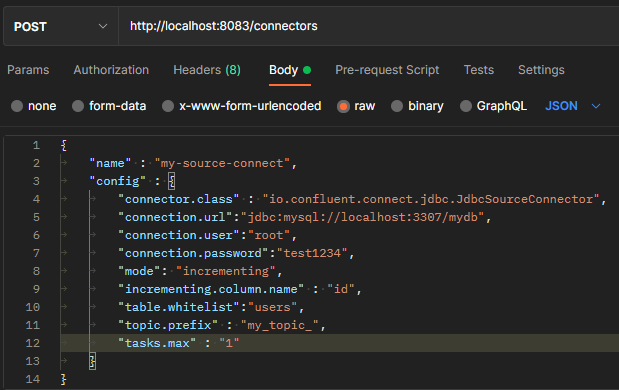The height and width of the screenshot is (390, 619).
Task: Select the none body type
Action: pyautogui.click(x=17, y=106)
